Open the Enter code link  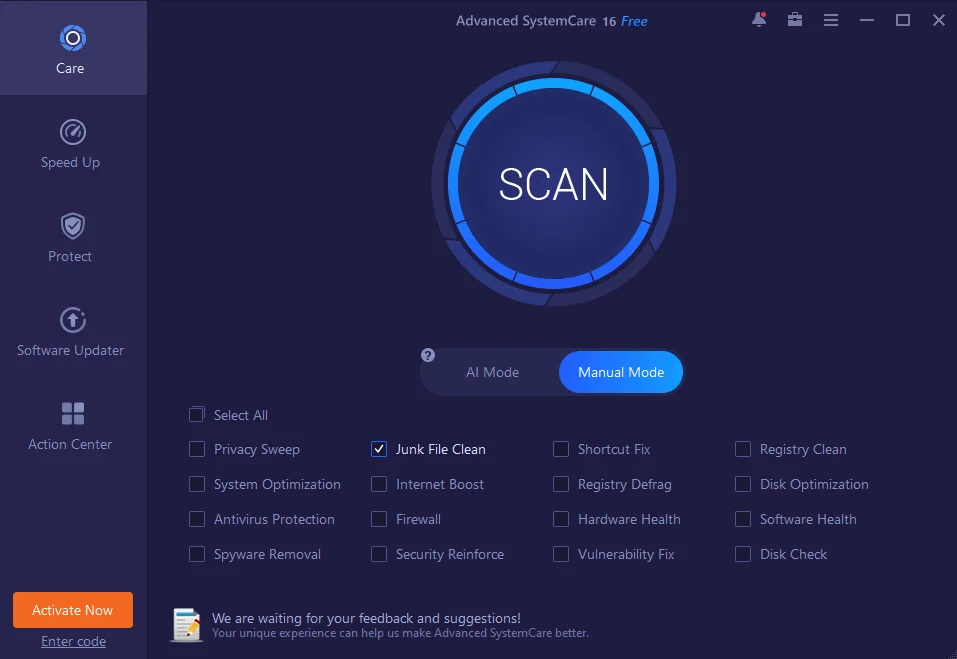pos(72,641)
